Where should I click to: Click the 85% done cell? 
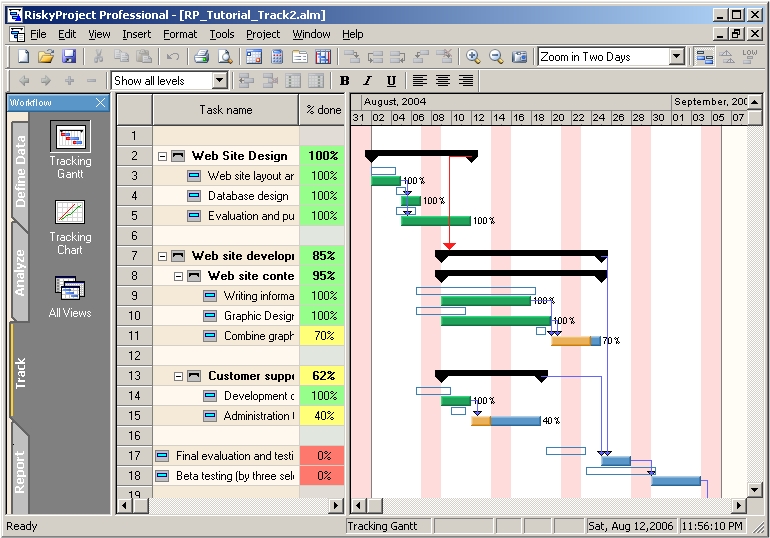coord(323,256)
